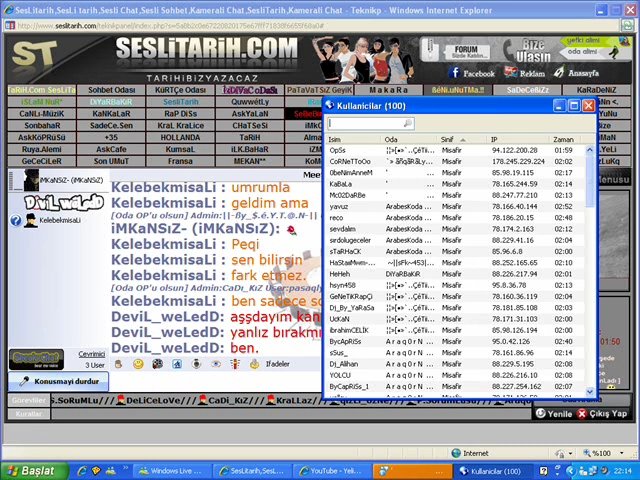
Task: Switch to KüRTÇe Odası room tab
Action: [x=180, y=90]
